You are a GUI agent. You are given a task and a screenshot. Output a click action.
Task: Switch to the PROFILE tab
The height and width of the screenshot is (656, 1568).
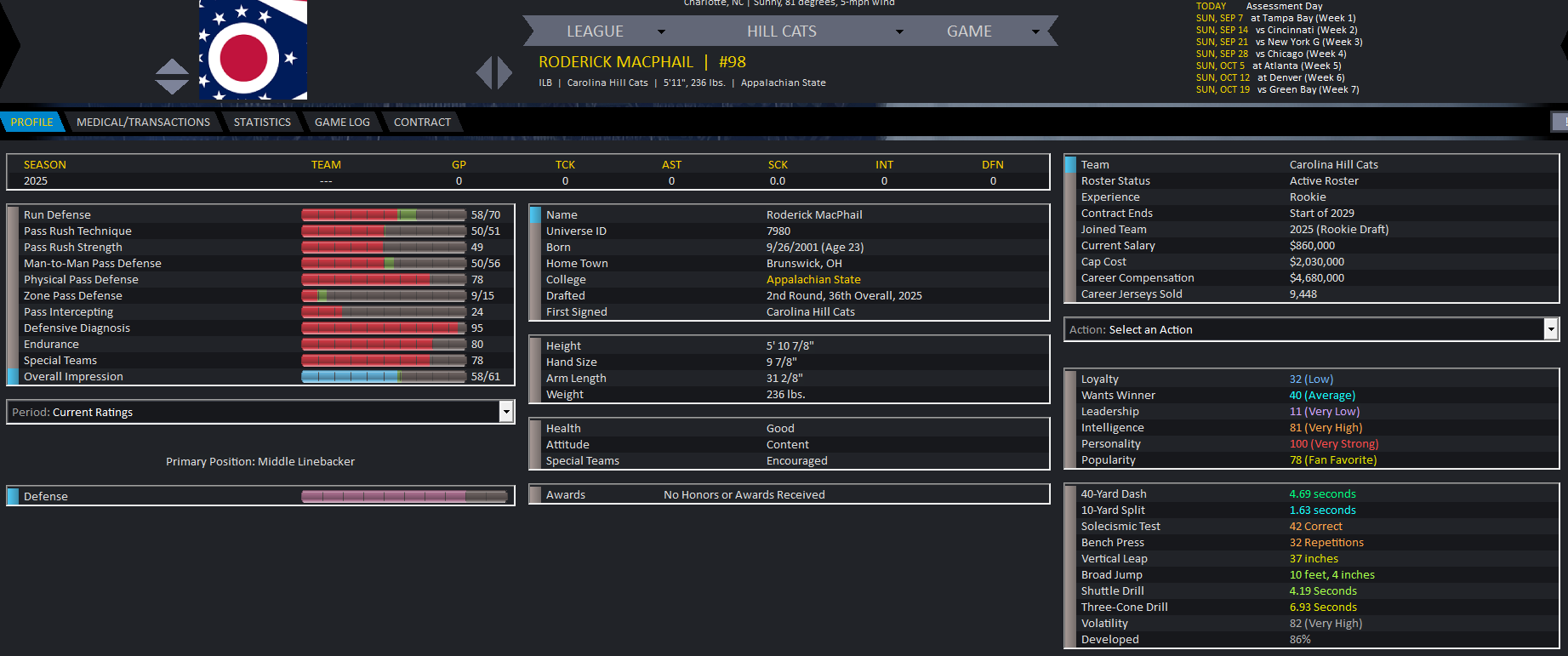[x=31, y=122]
